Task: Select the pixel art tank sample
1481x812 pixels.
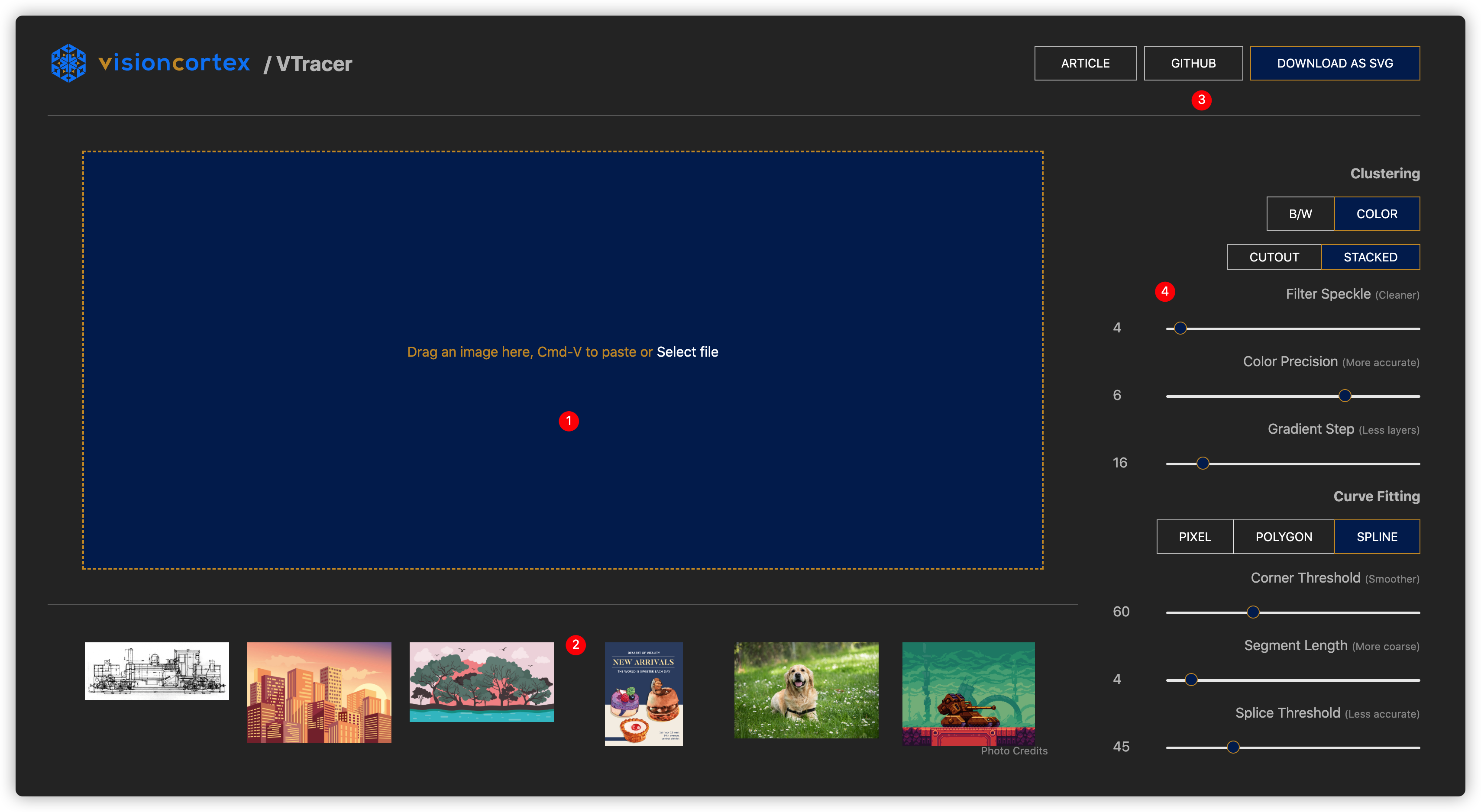Action: click(x=968, y=693)
